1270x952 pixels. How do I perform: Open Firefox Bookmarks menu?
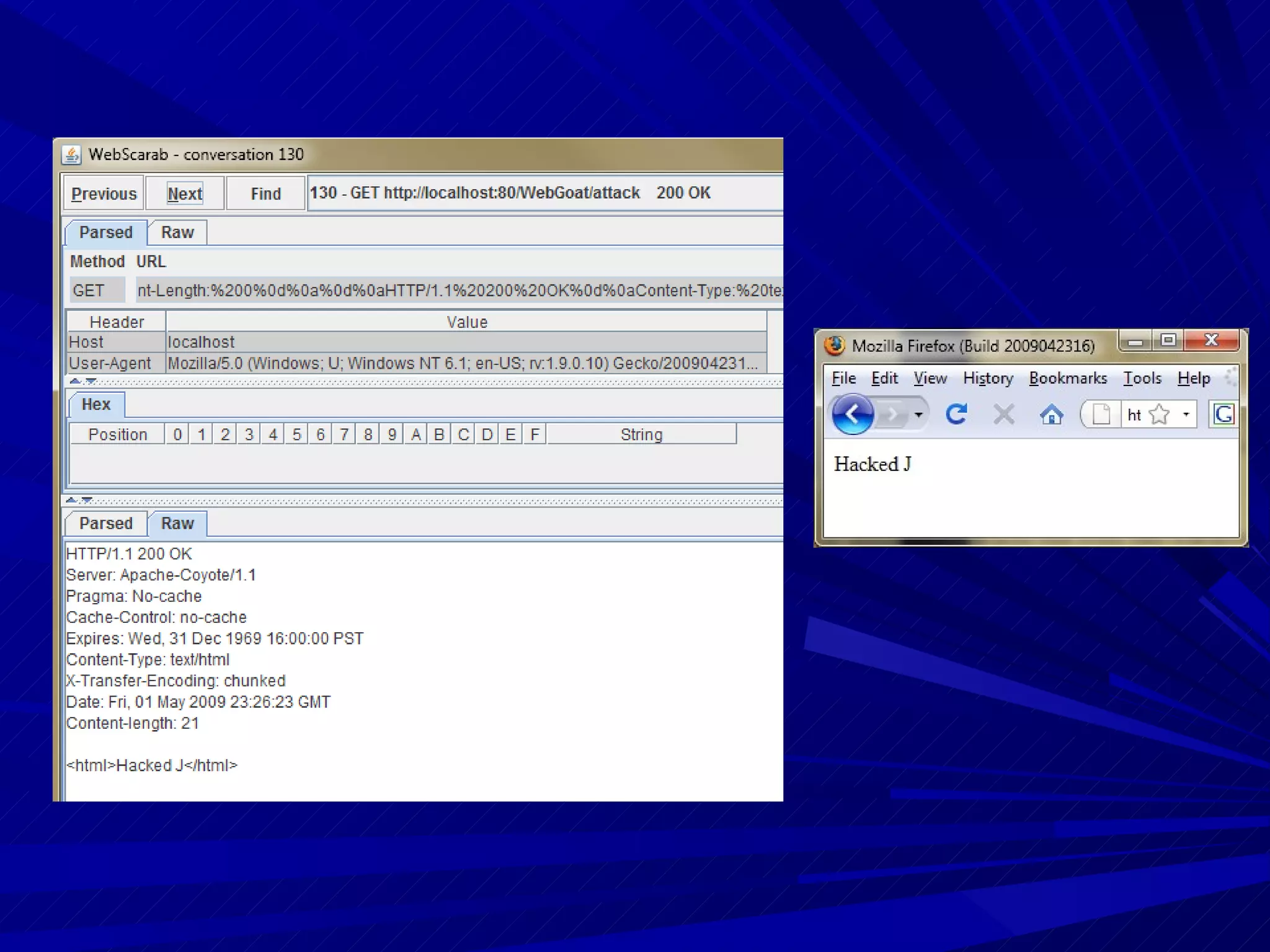point(1068,378)
